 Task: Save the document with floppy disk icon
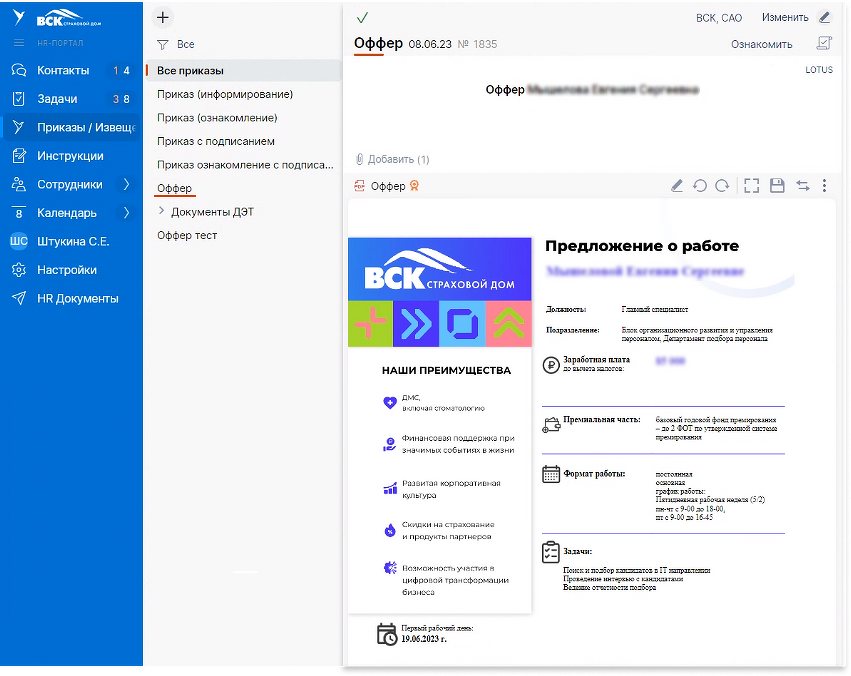point(777,186)
